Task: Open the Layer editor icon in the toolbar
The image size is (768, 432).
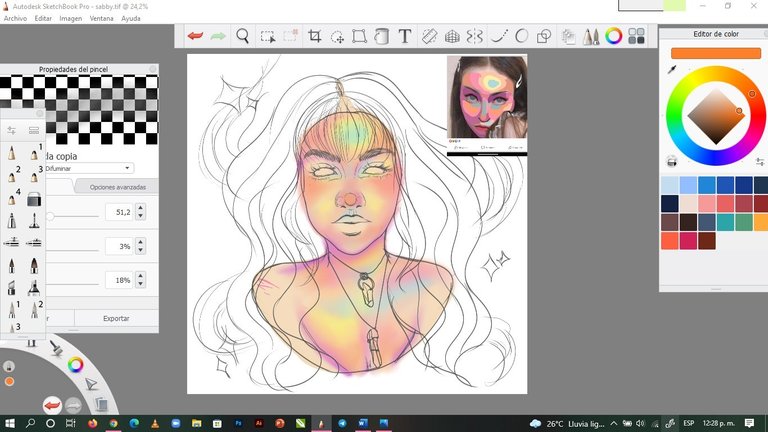Action: tap(568, 36)
